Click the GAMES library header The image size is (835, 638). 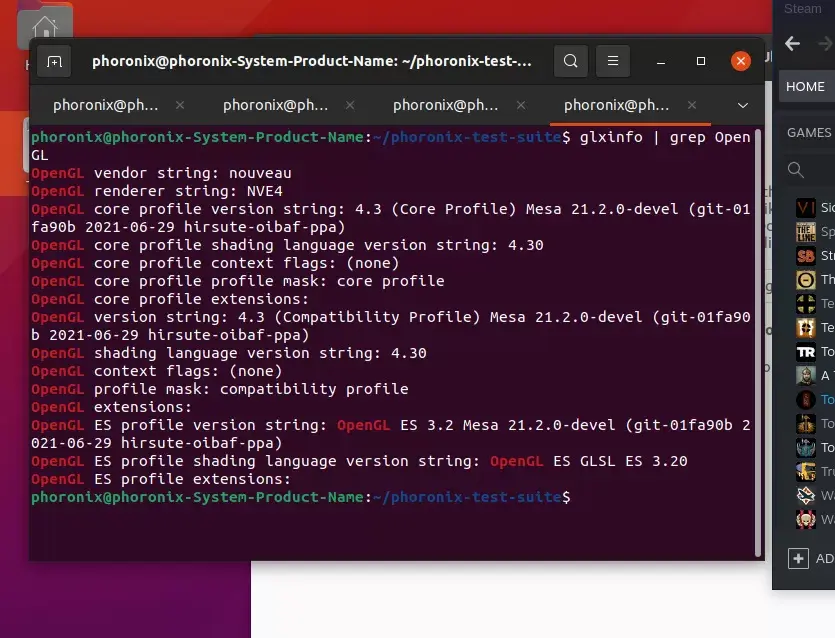click(809, 132)
